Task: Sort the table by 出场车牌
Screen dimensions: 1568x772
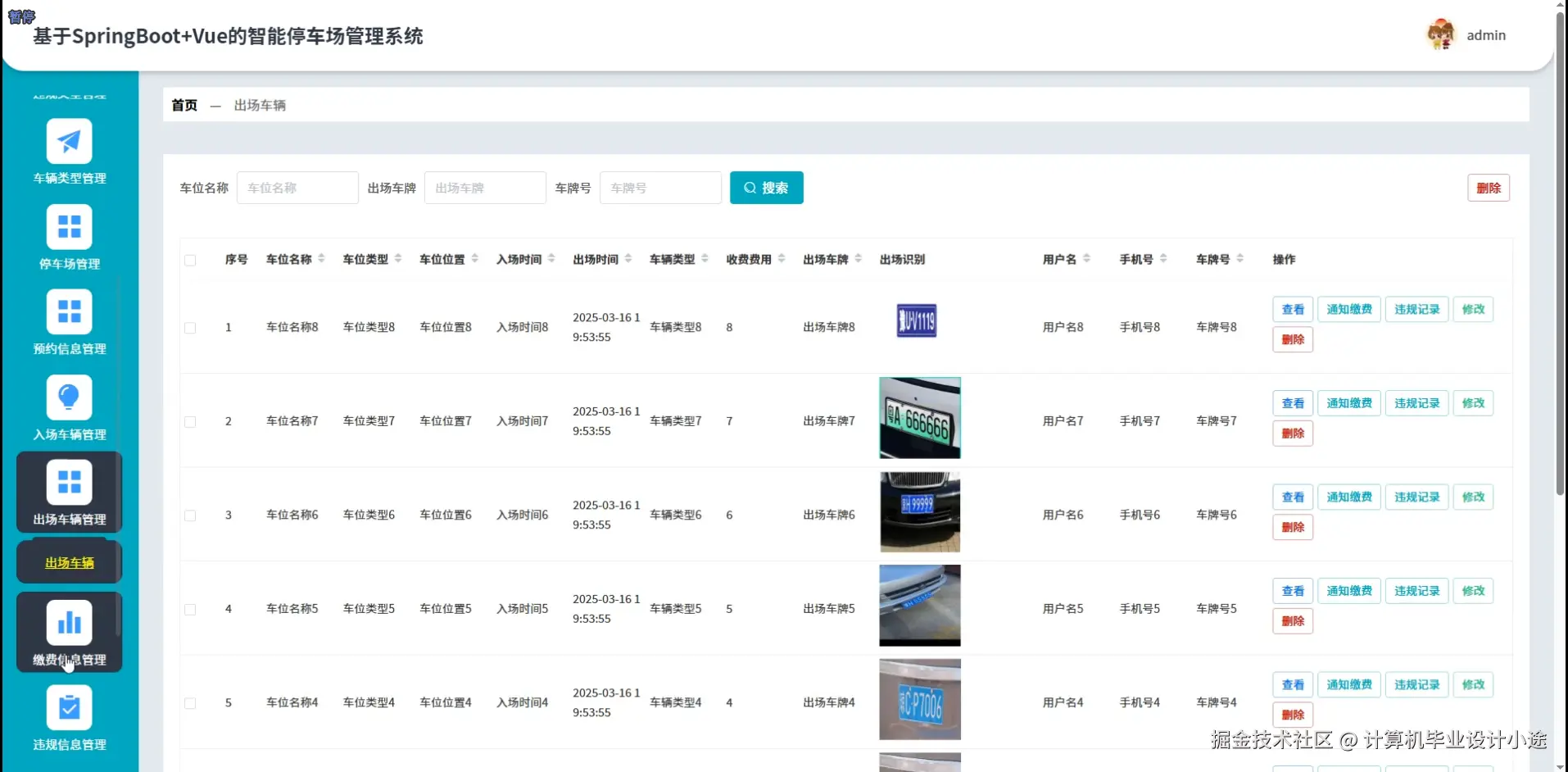Action: (859, 259)
